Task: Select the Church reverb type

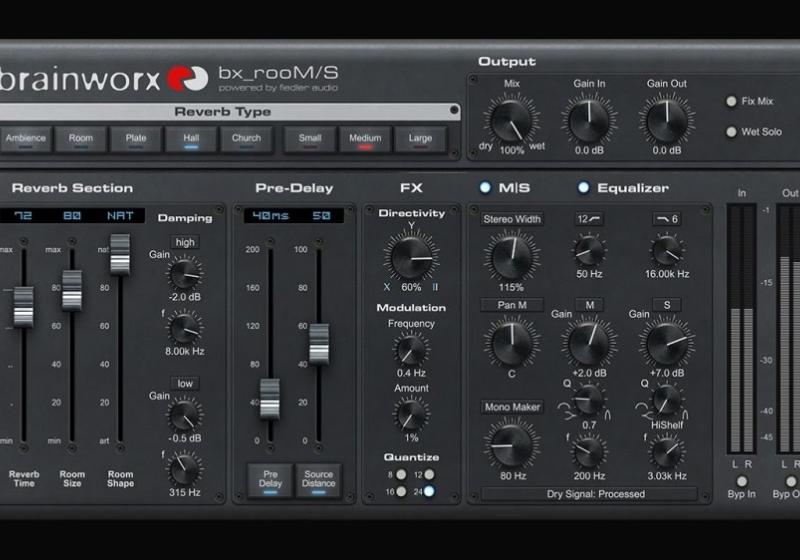Action: (x=245, y=139)
